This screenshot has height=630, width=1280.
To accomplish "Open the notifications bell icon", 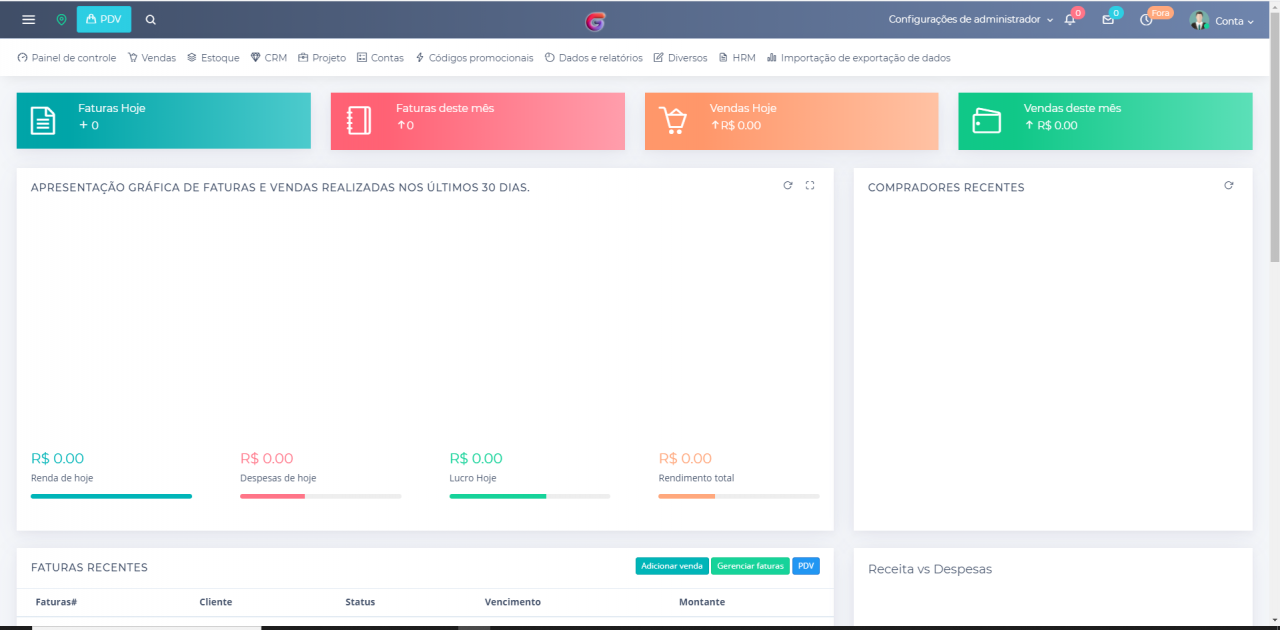I will point(1070,20).
